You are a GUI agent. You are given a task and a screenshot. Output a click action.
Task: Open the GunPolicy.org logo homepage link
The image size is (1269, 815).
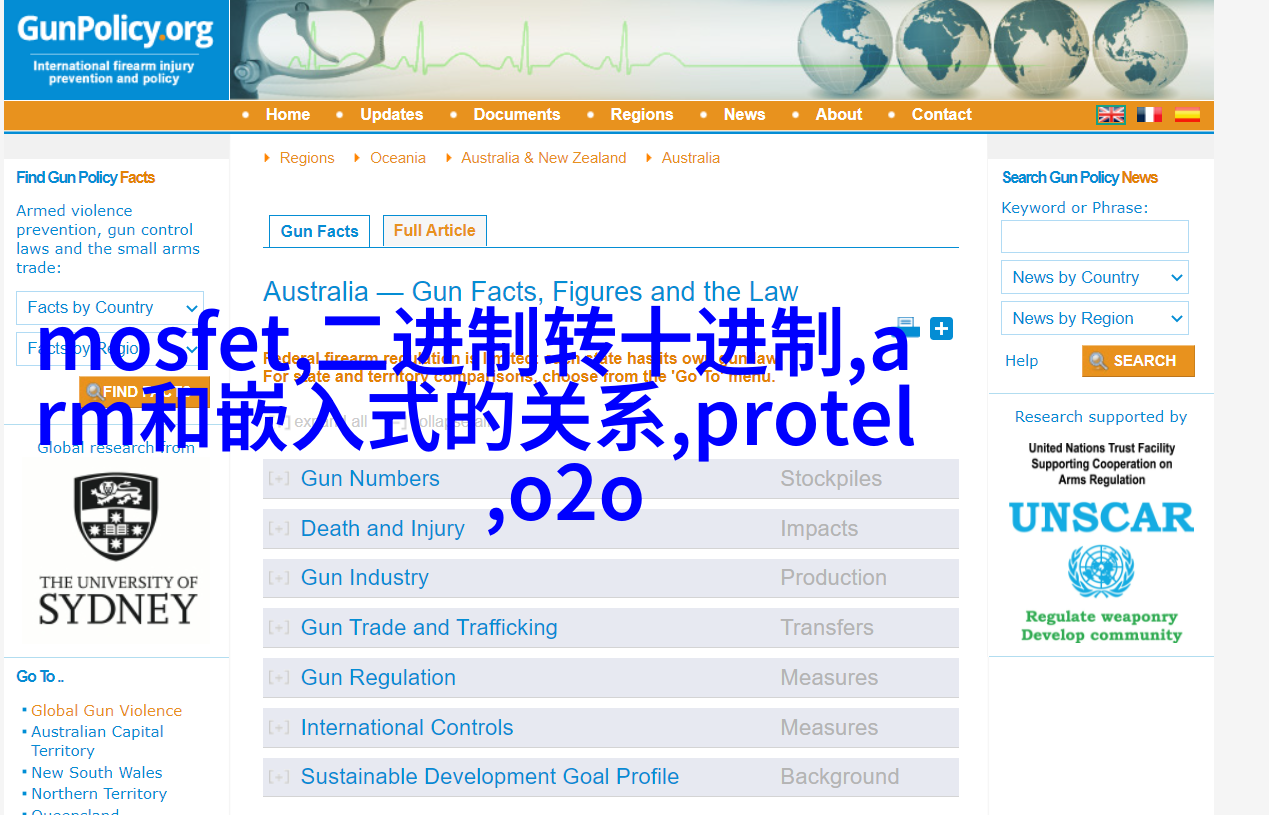pyautogui.click(x=116, y=50)
